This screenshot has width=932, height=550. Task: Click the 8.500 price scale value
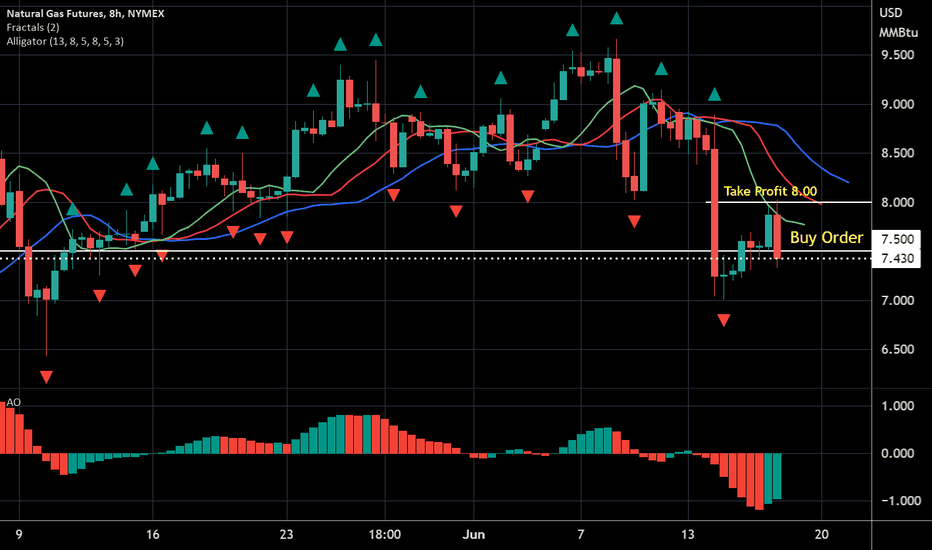pos(898,153)
